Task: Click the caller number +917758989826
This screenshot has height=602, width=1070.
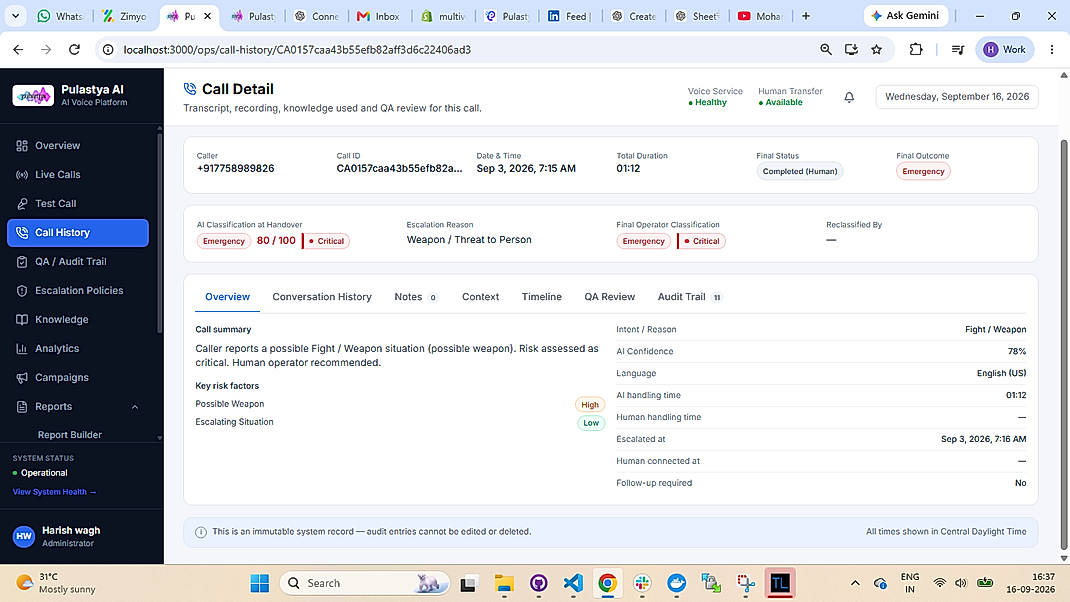Action: pyautogui.click(x=235, y=169)
